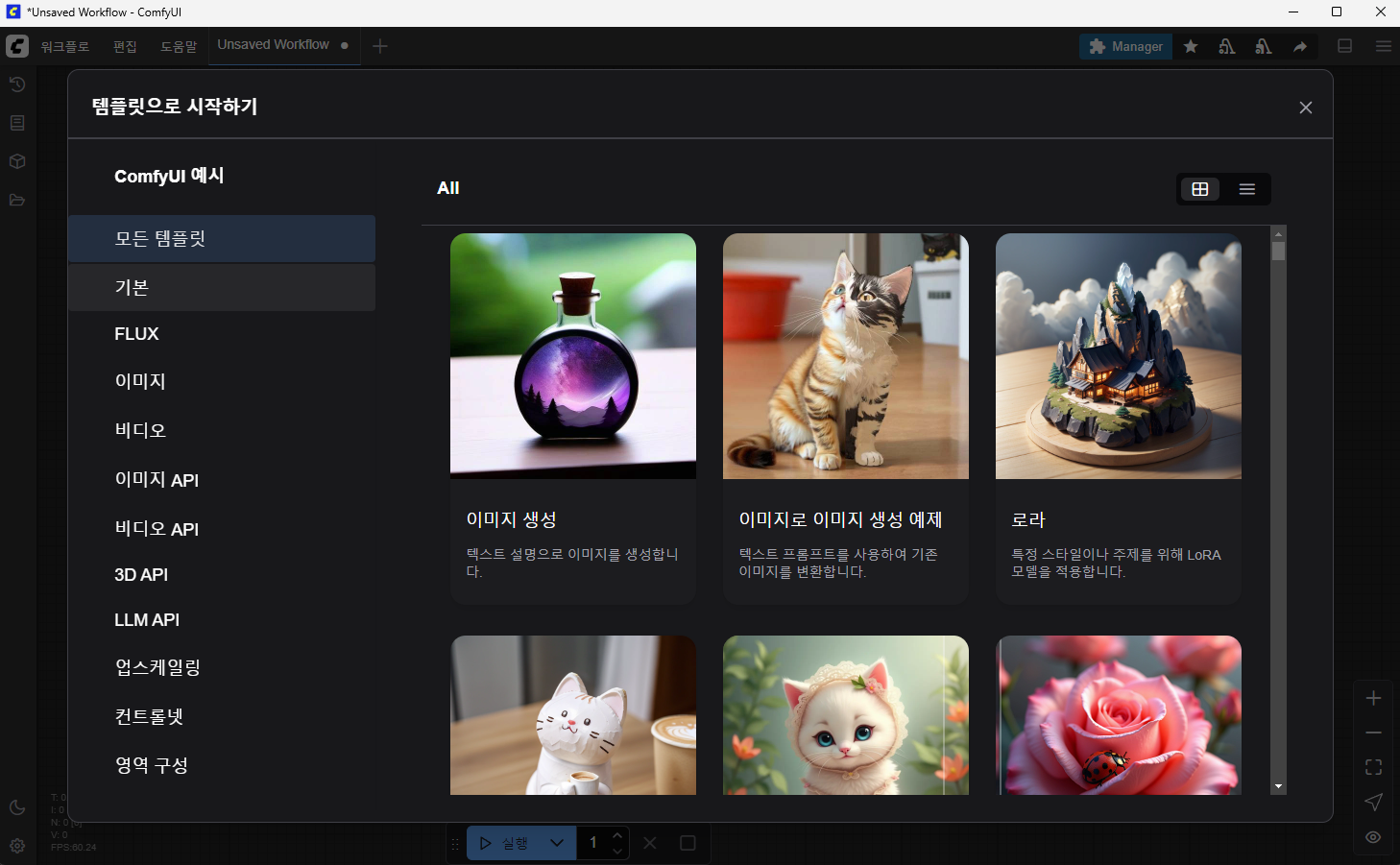Viewport: 1400px width, 865px height.
Task: Click the share arrow icon in the top toolbar
Action: 1300,46
